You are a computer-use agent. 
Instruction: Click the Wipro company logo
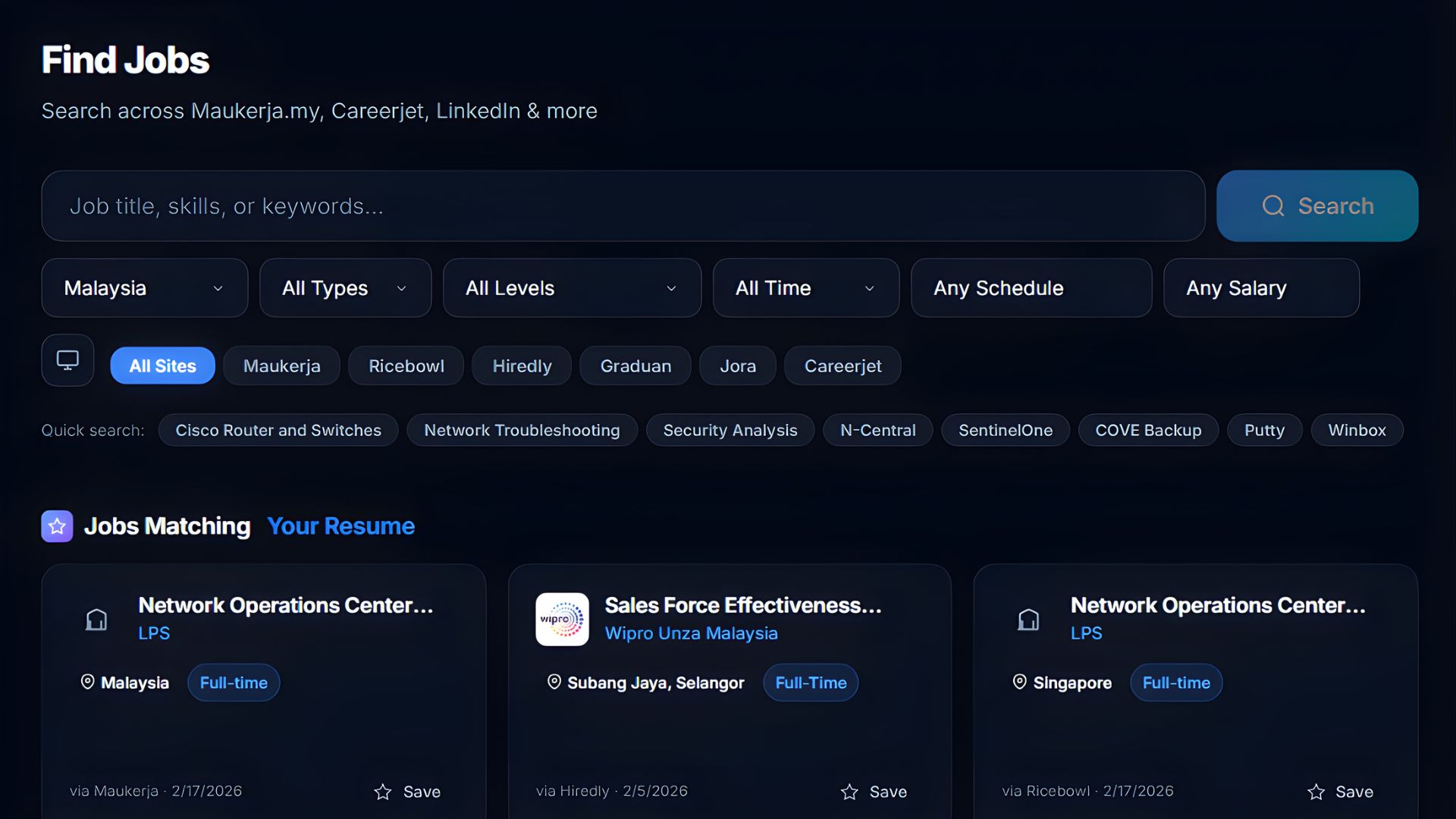[562, 619]
